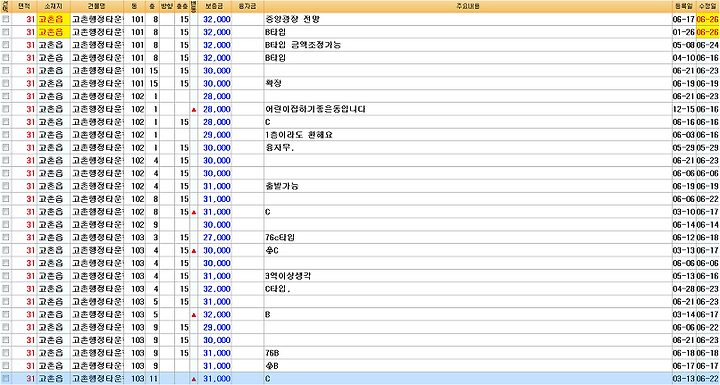Tick the checkbox for the 3억이상생각 row
The height and width of the screenshot is (385, 720).
pyautogui.click(x=6, y=276)
